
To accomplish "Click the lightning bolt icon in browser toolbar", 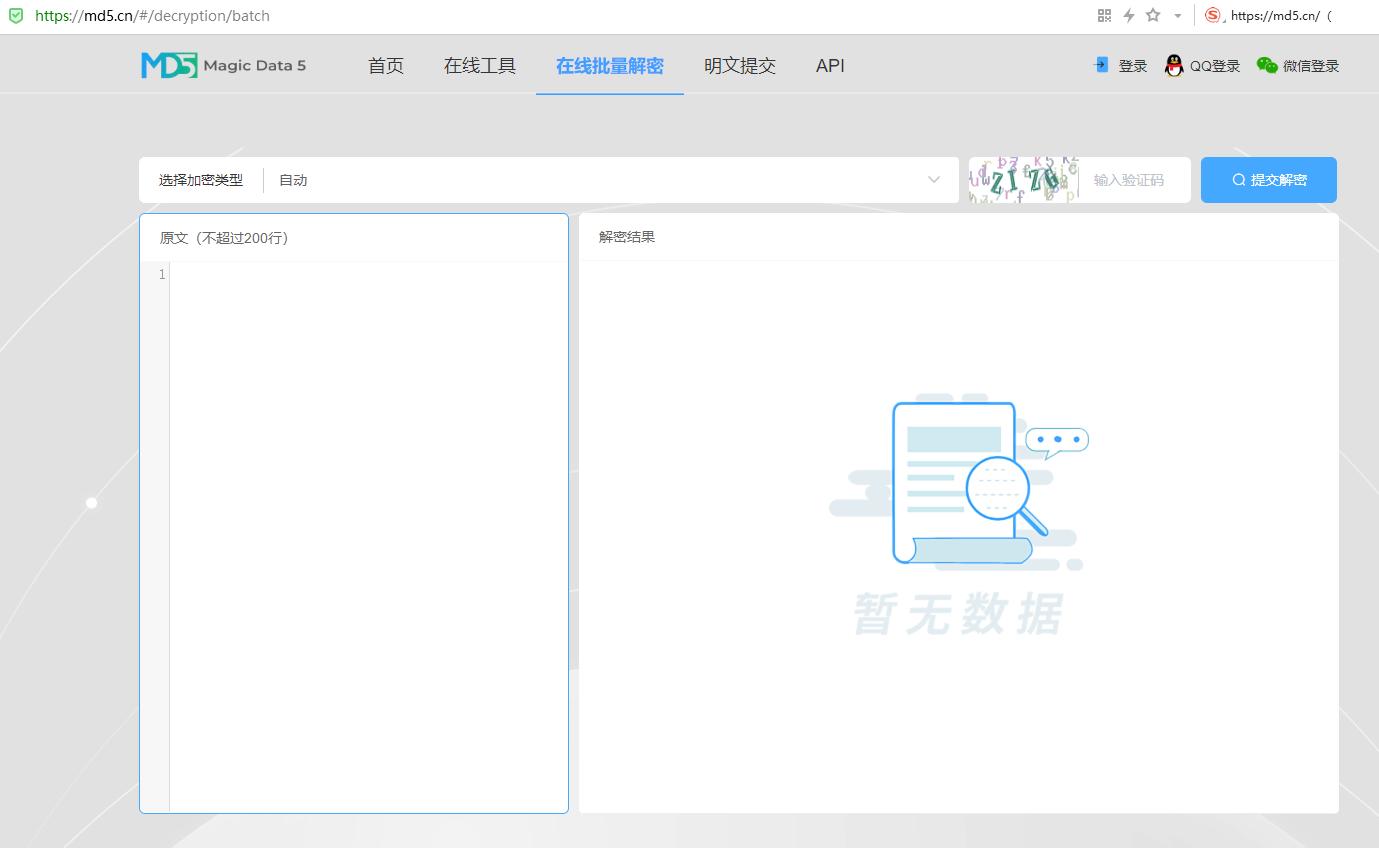I will [1129, 15].
